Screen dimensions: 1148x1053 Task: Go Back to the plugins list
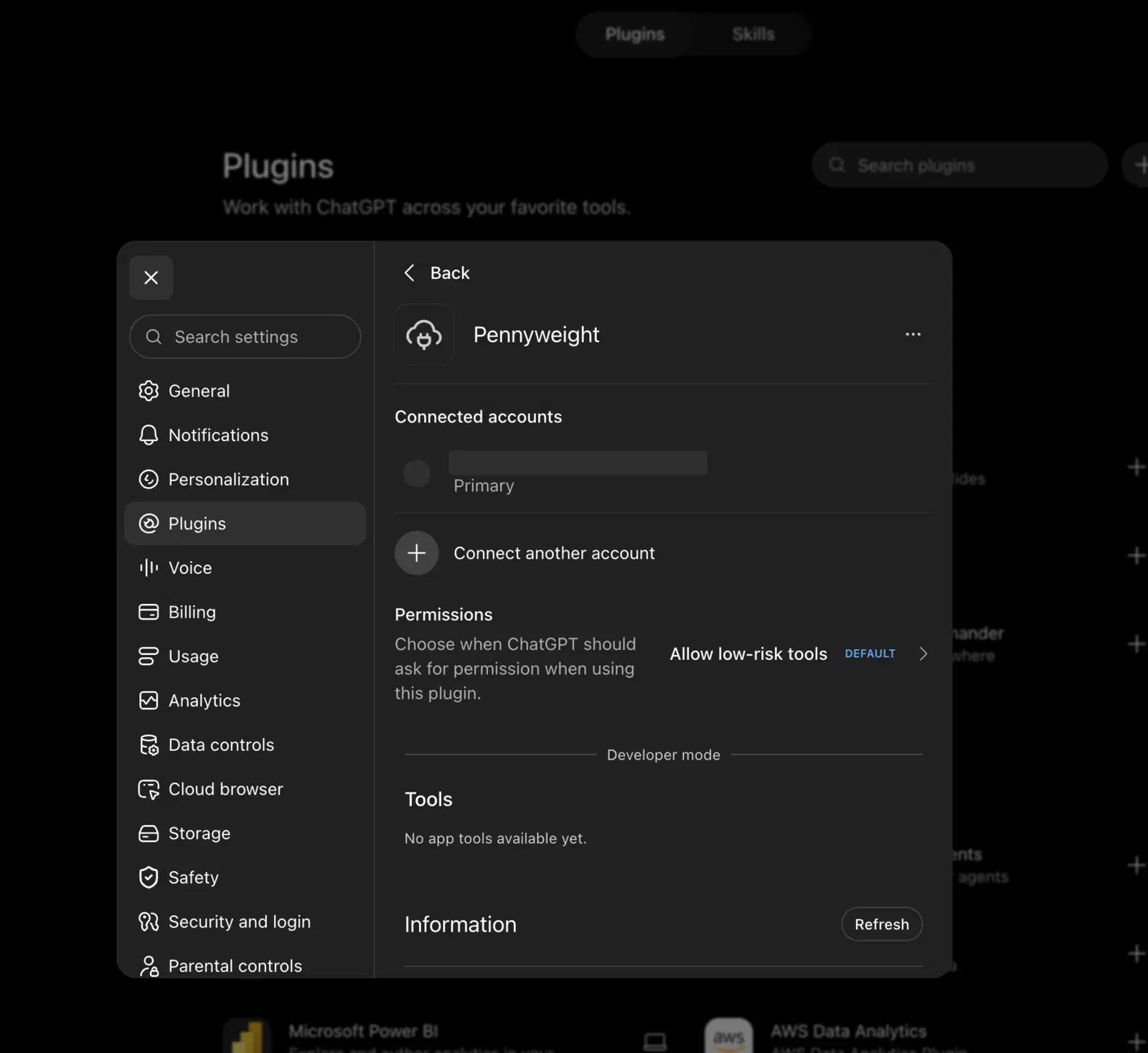(436, 273)
